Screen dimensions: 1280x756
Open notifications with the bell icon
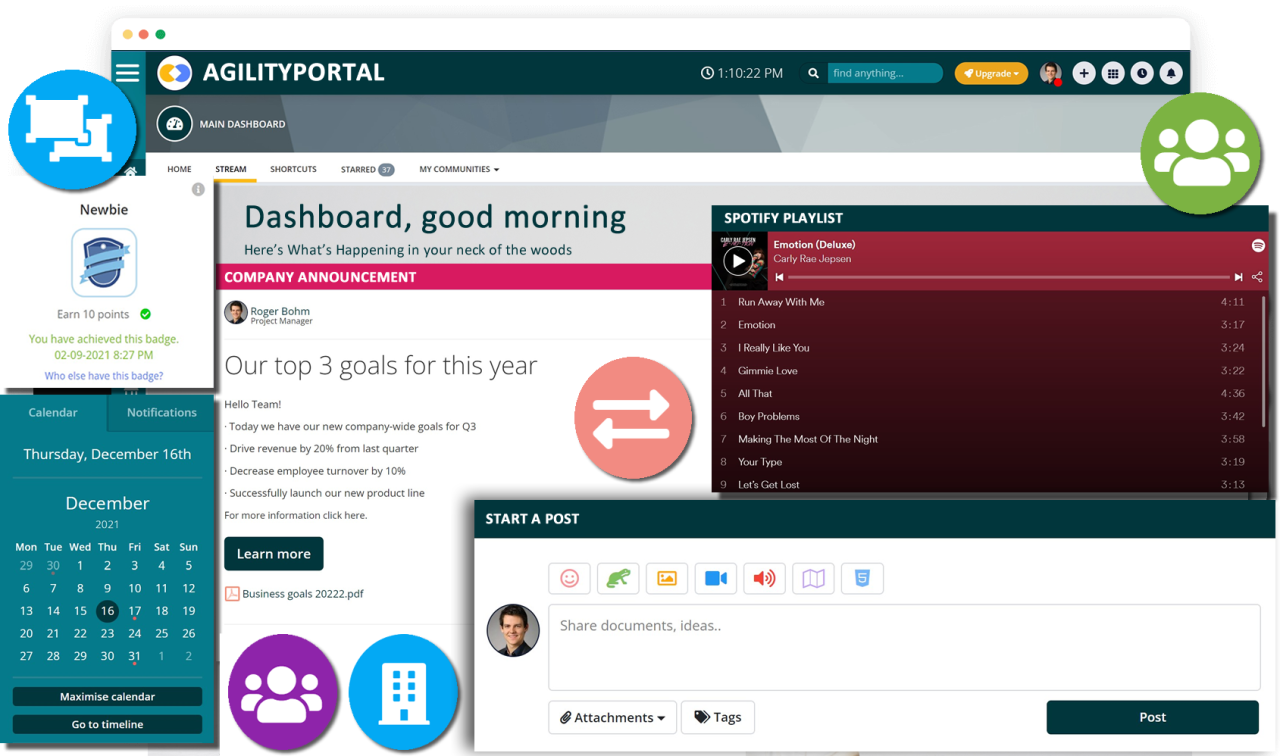click(x=1171, y=72)
